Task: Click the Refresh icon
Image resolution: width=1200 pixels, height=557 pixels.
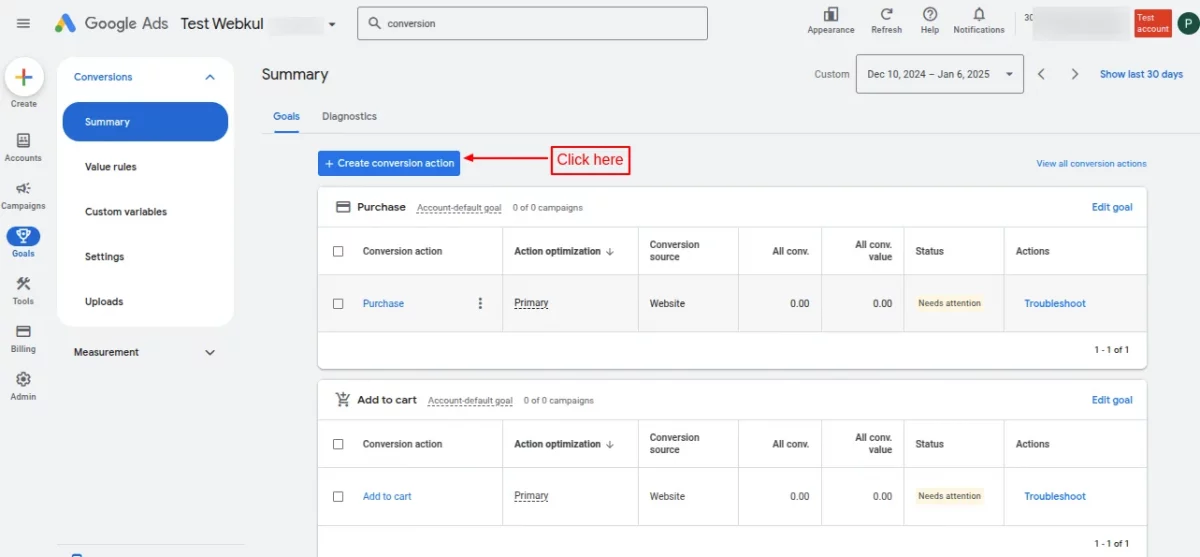Action: (x=886, y=14)
